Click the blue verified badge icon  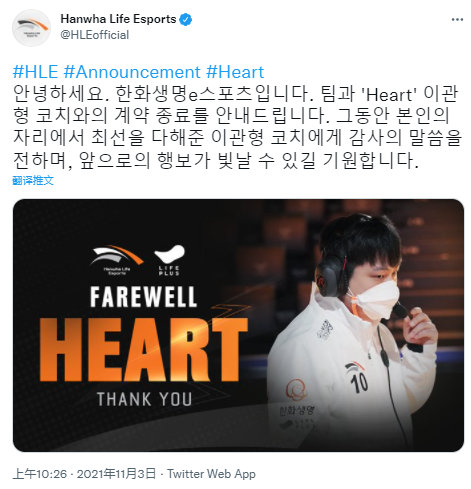(186, 19)
